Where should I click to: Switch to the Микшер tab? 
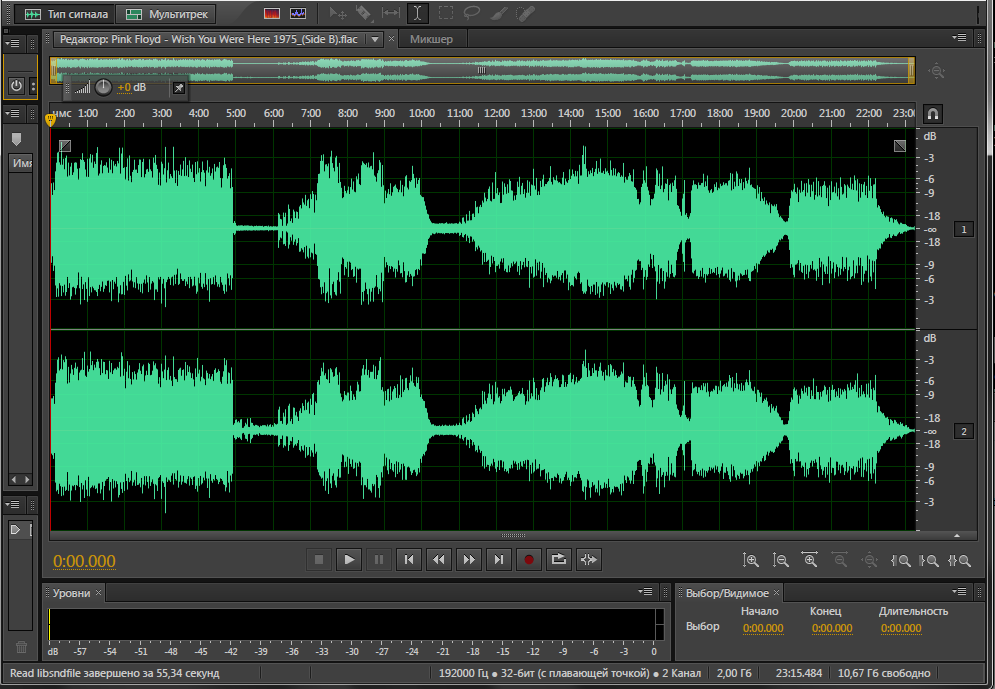click(x=432, y=39)
